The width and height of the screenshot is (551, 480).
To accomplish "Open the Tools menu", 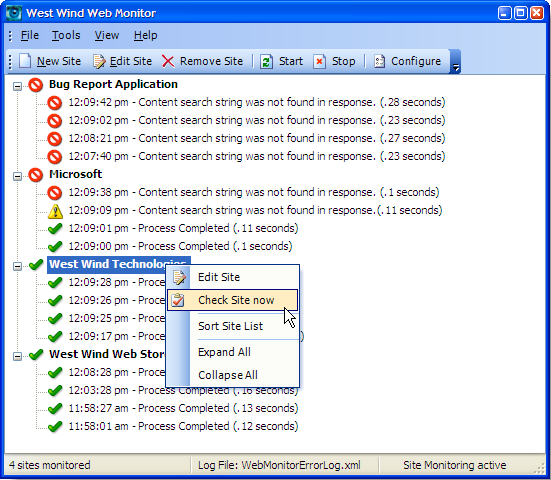I will [66, 35].
